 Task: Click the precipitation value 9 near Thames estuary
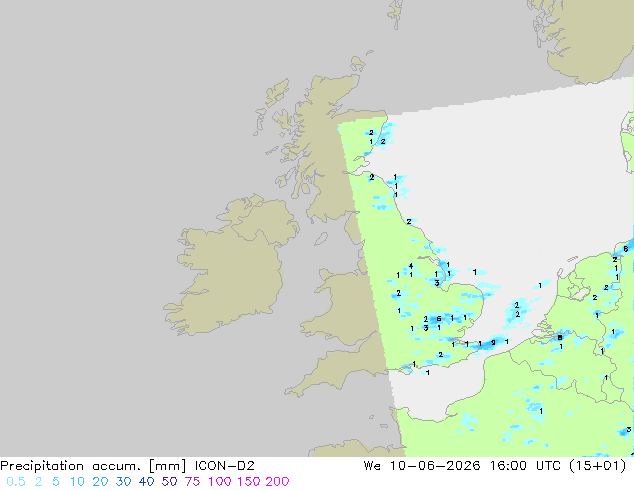click(x=493, y=343)
